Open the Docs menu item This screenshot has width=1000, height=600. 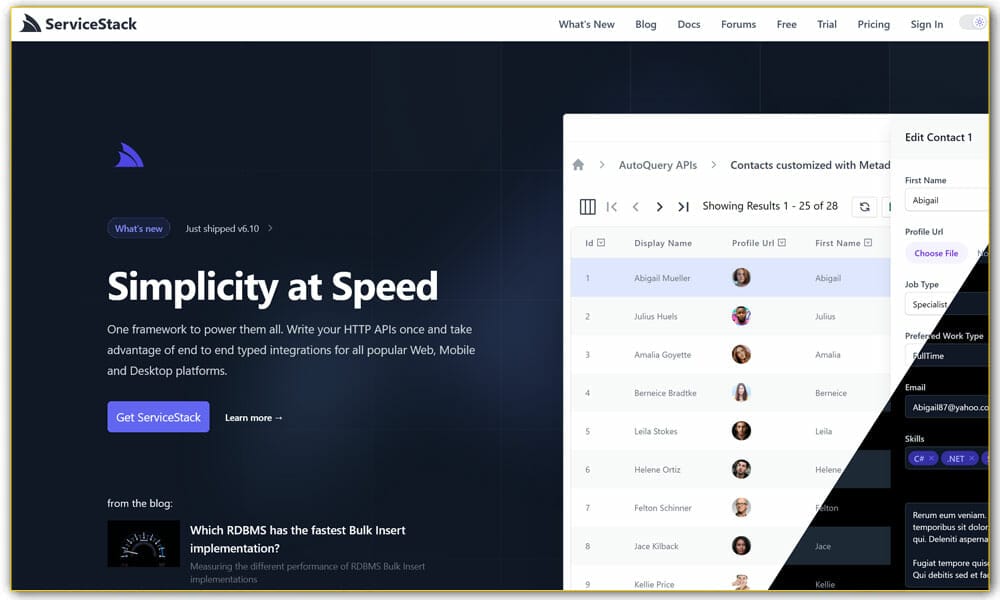click(689, 24)
